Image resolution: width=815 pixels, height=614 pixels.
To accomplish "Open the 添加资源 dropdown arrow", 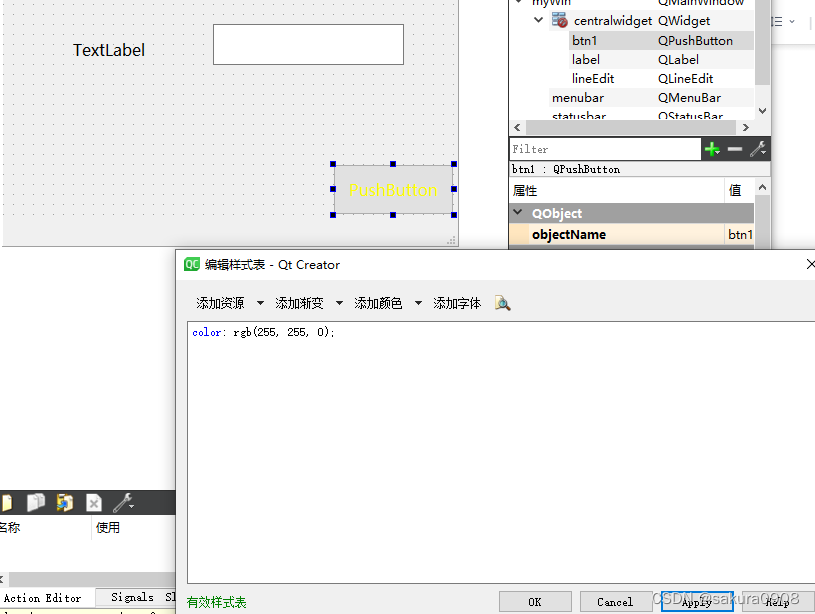I will [260, 303].
